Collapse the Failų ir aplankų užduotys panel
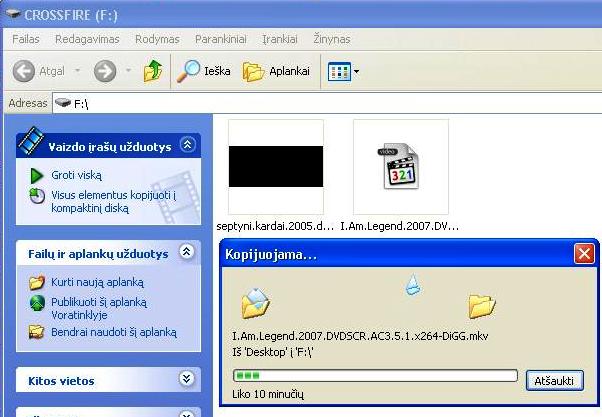Image resolution: width=602 pixels, height=417 pixels. (186, 254)
